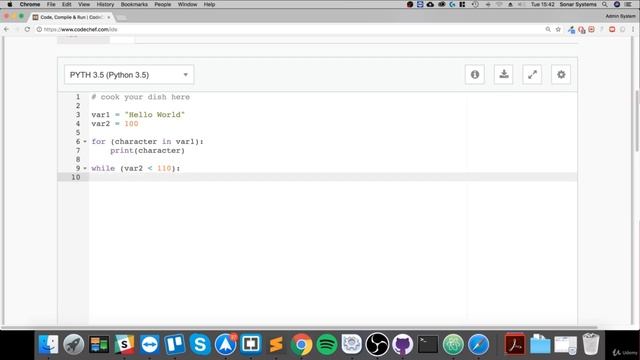Viewport: 640px width, 360px height.
Task: Click the vertical page scrollbar
Action: point(637,120)
